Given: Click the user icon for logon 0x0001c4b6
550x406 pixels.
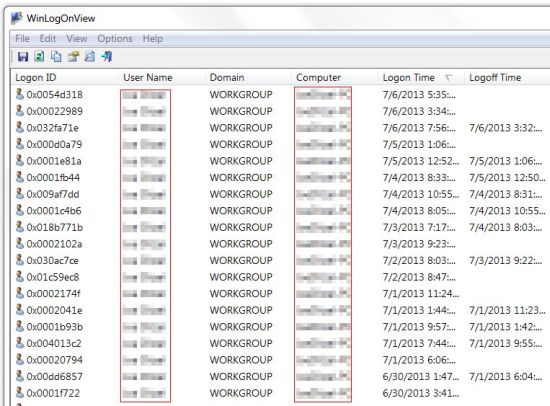Looking at the screenshot, I should [x=20, y=210].
